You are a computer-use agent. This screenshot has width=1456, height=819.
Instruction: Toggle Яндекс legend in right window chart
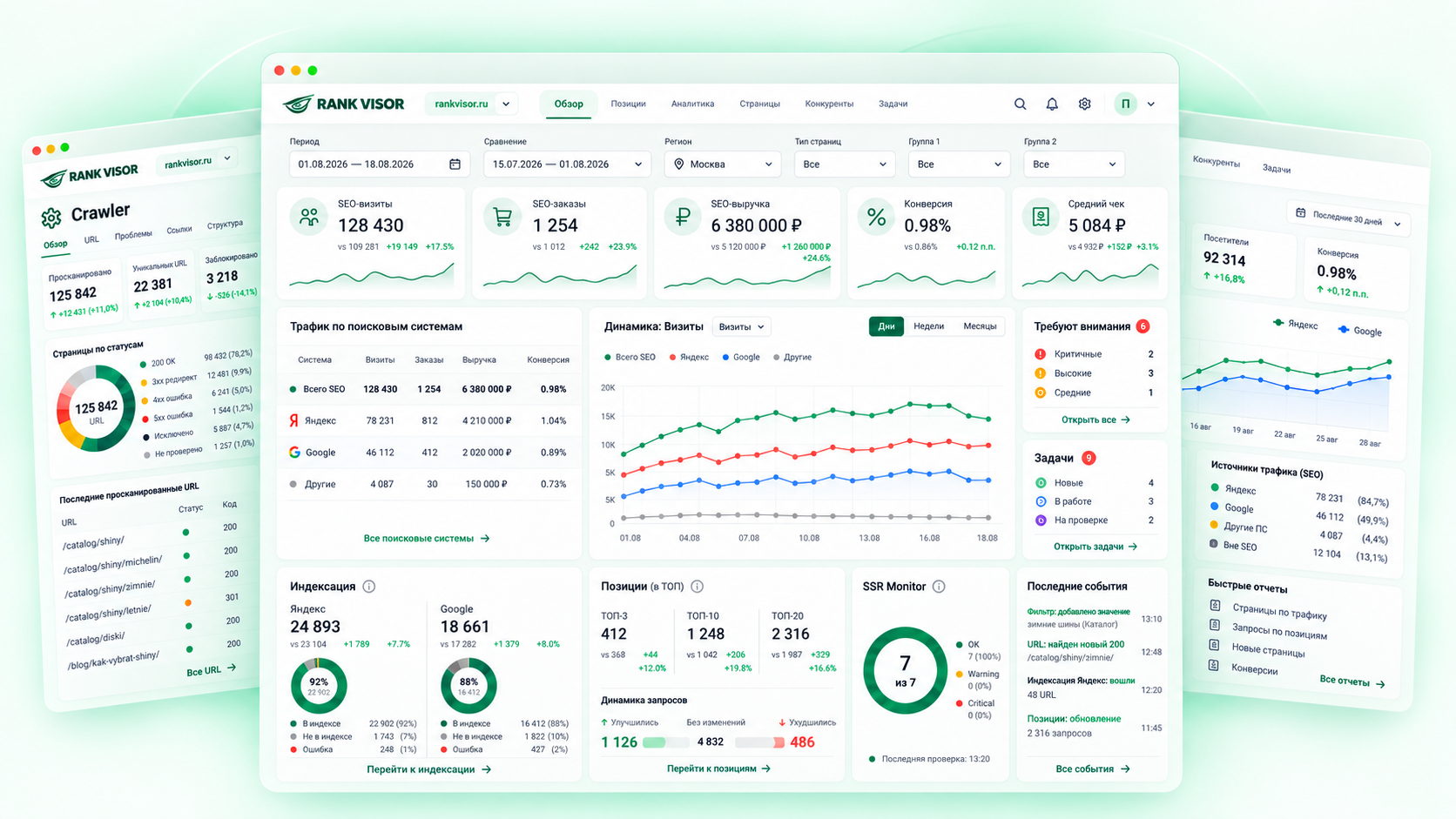click(x=1295, y=324)
